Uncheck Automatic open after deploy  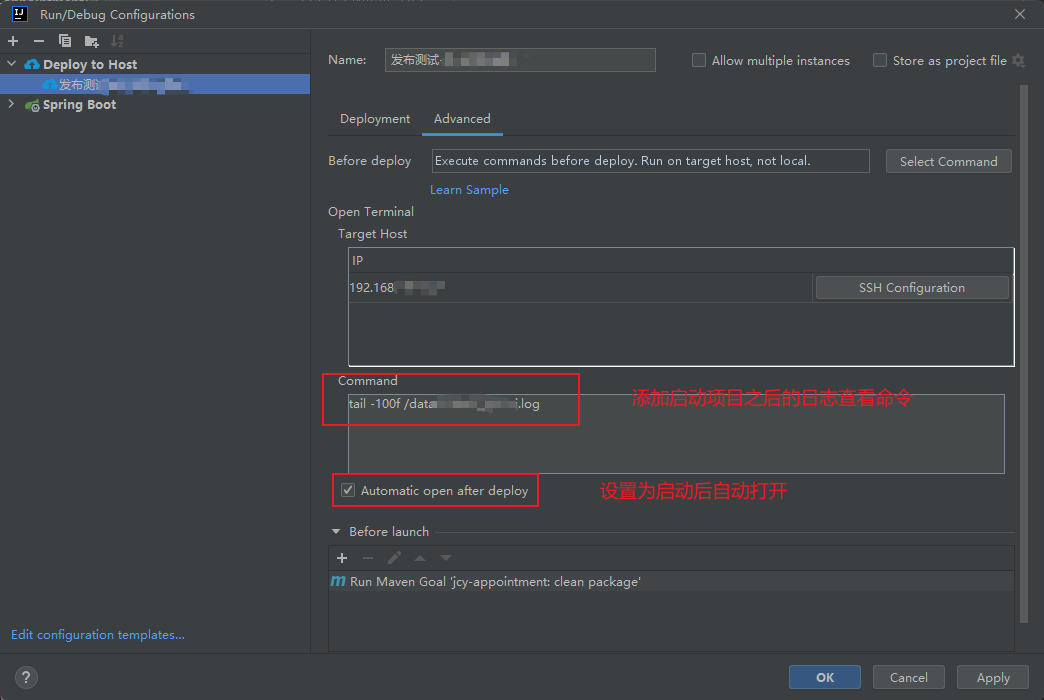click(x=348, y=490)
